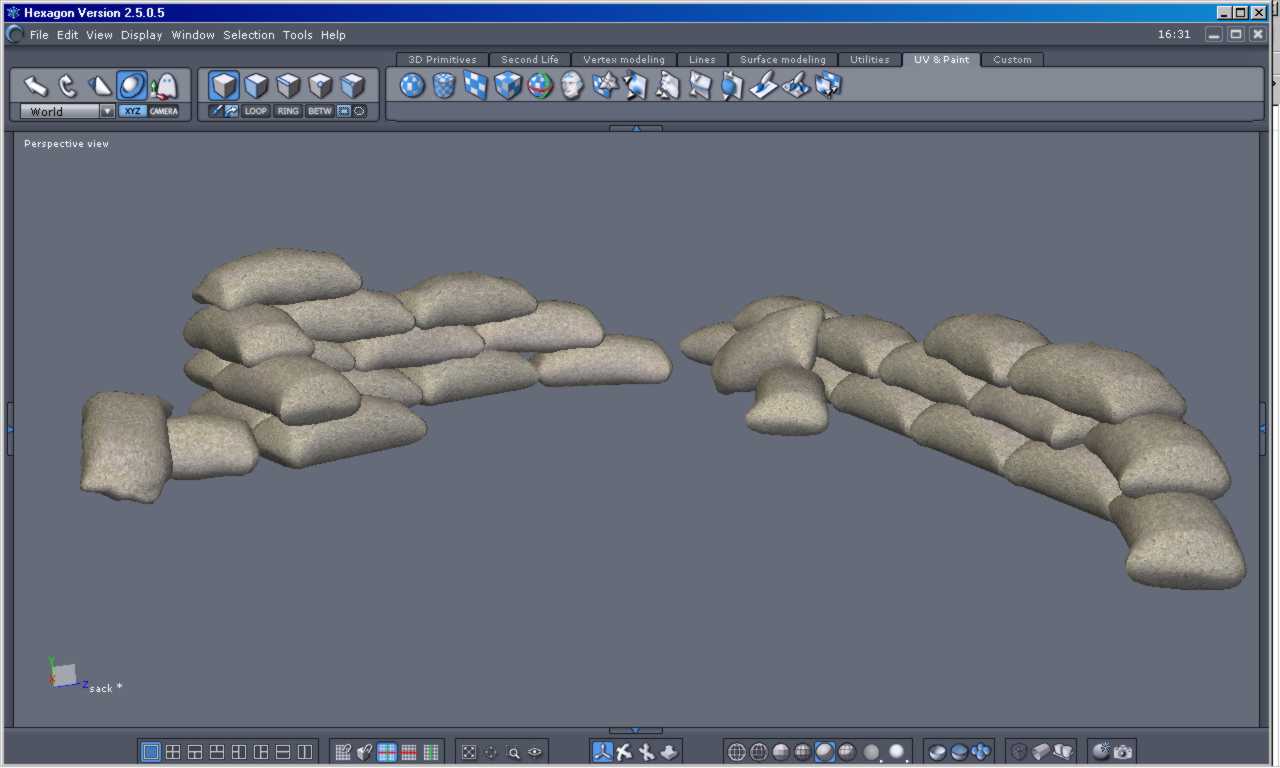Collapse the top tool panel arrow

pos(635,128)
